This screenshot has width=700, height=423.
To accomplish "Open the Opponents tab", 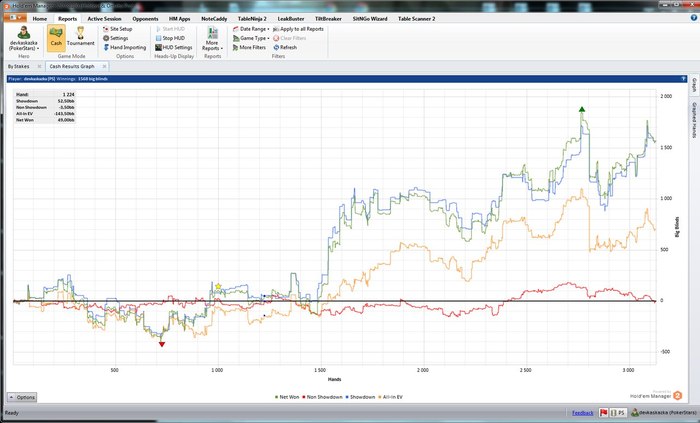I will (146, 19).
